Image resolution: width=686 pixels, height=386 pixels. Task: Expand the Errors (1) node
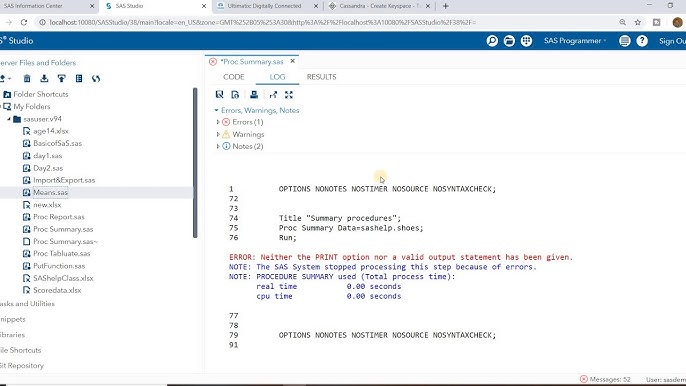pyautogui.click(x=218, y=122)
